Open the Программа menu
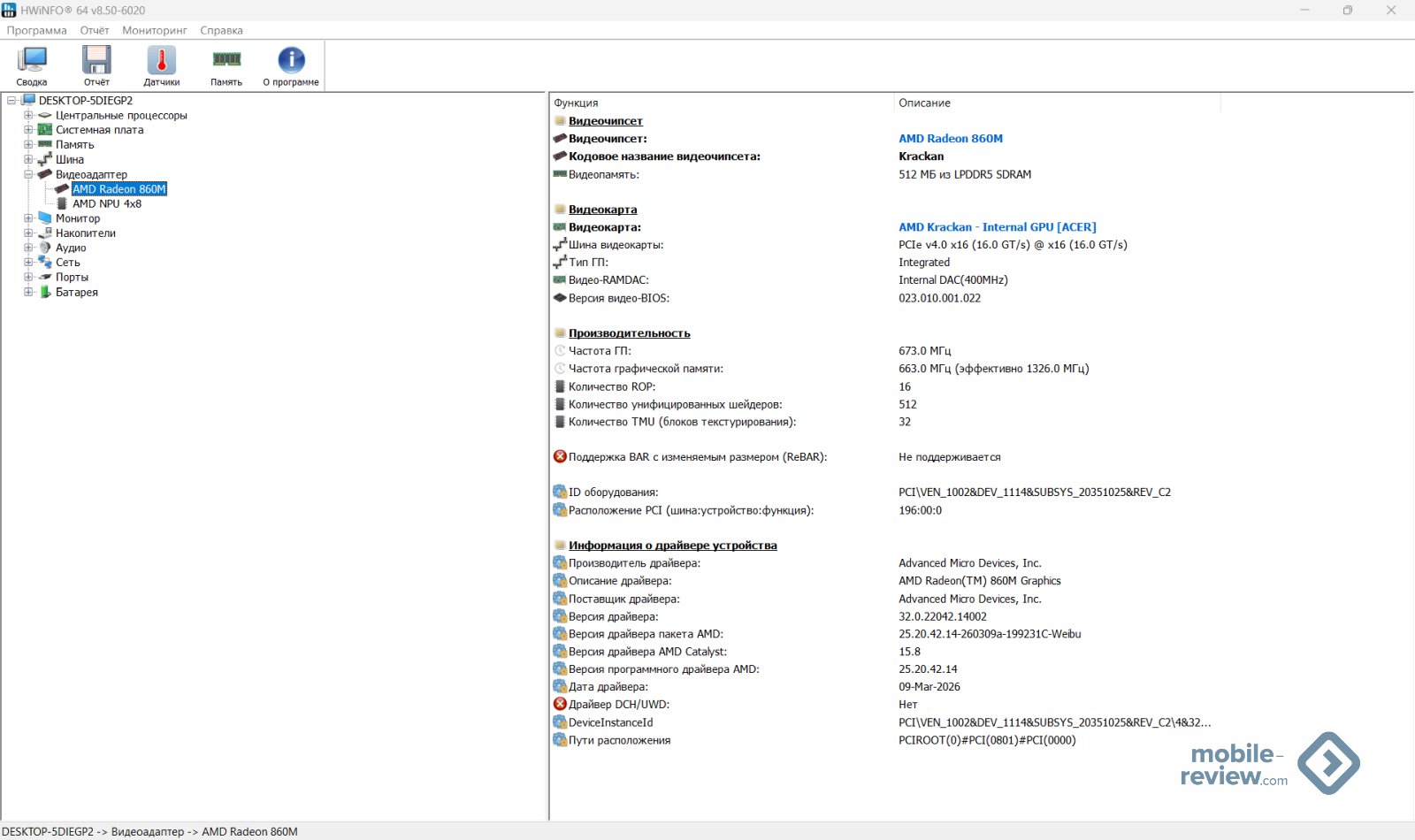The width and height of the screenshot is (1415, 840). coord(37,30)
